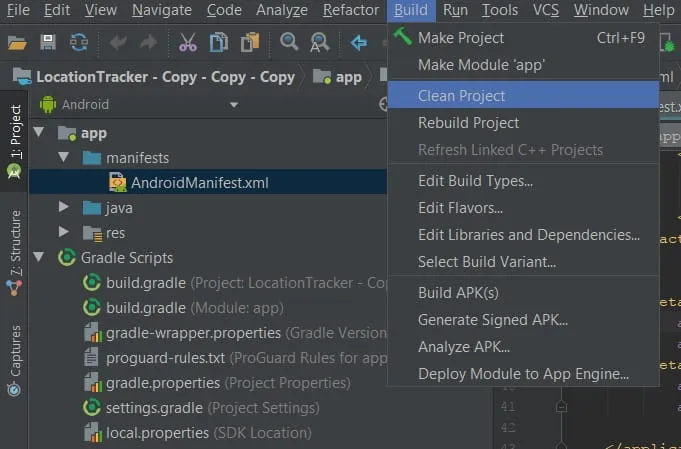Screen dimensions: 681x449
Task: Collapse the Gradle Scripts node
Action: (39, 257)
